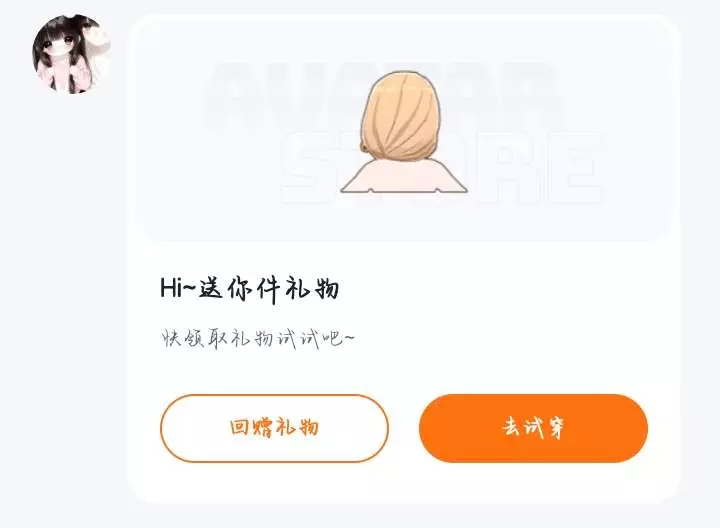Select the 'Hi~送你件礼物' title text
The width and height of the screenshot is (720, 528).
click(x=249, y=289)
